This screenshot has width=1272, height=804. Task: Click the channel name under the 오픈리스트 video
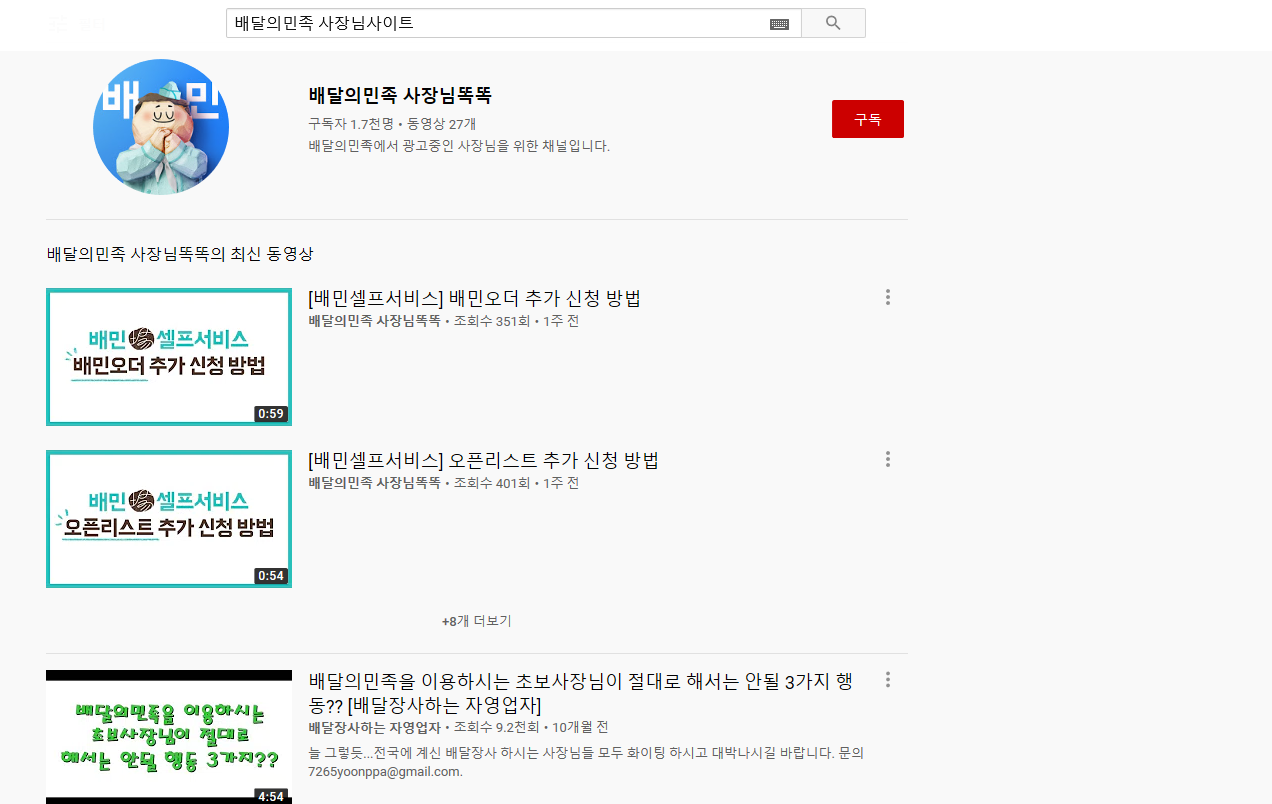pos(374,483)
